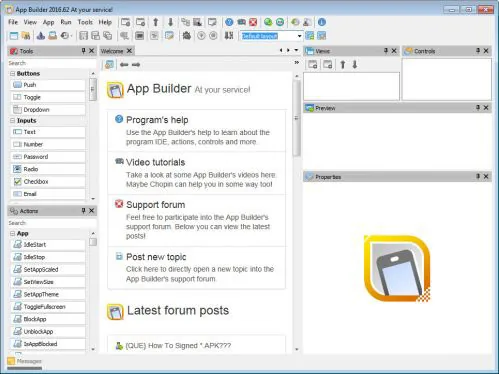Click the blue help icon in toolbar

[x=229, y=22]
